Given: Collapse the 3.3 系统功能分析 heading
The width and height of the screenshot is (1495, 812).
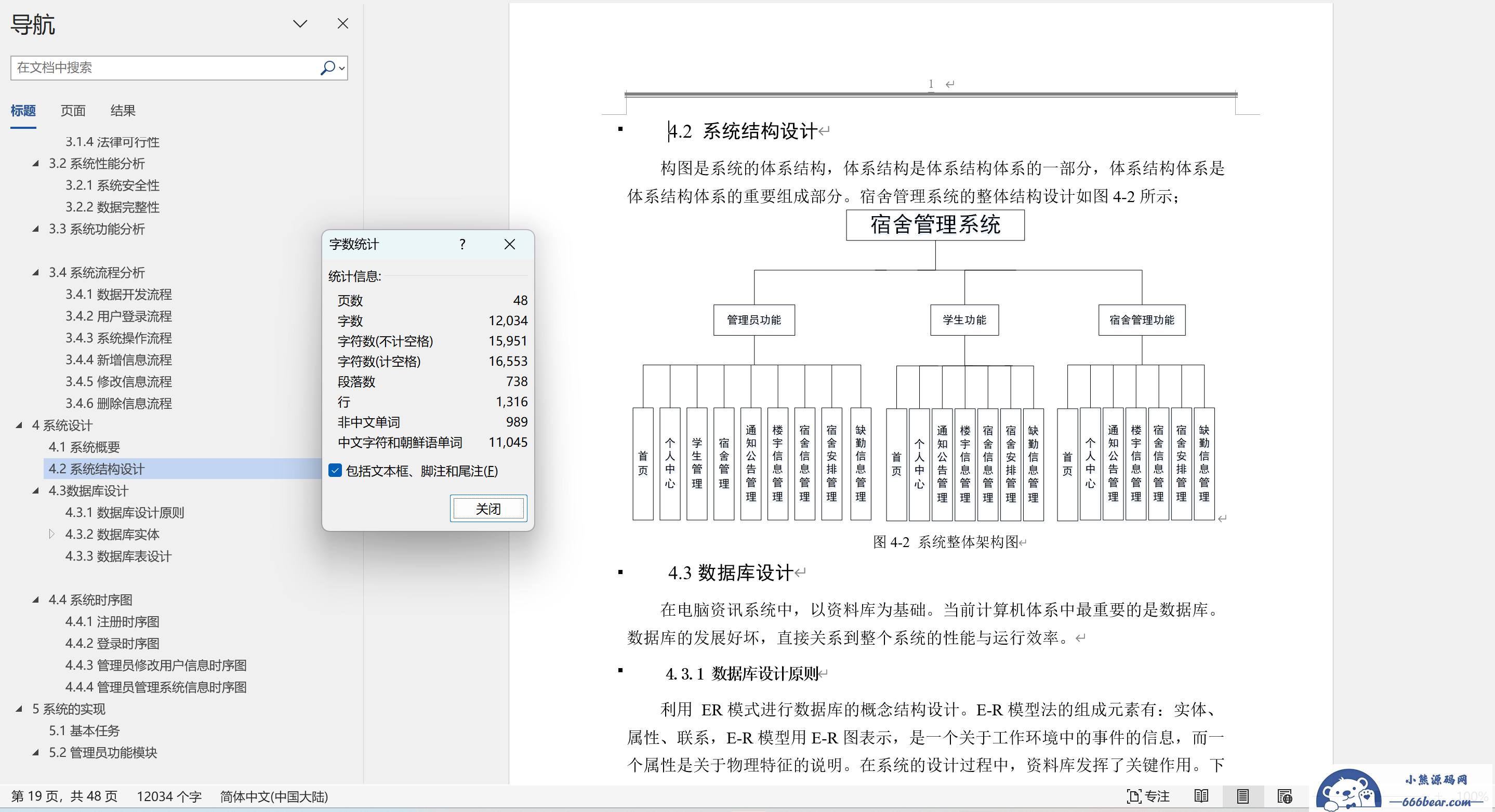Looking at the screenshot, I should click(x=36, y=229).
